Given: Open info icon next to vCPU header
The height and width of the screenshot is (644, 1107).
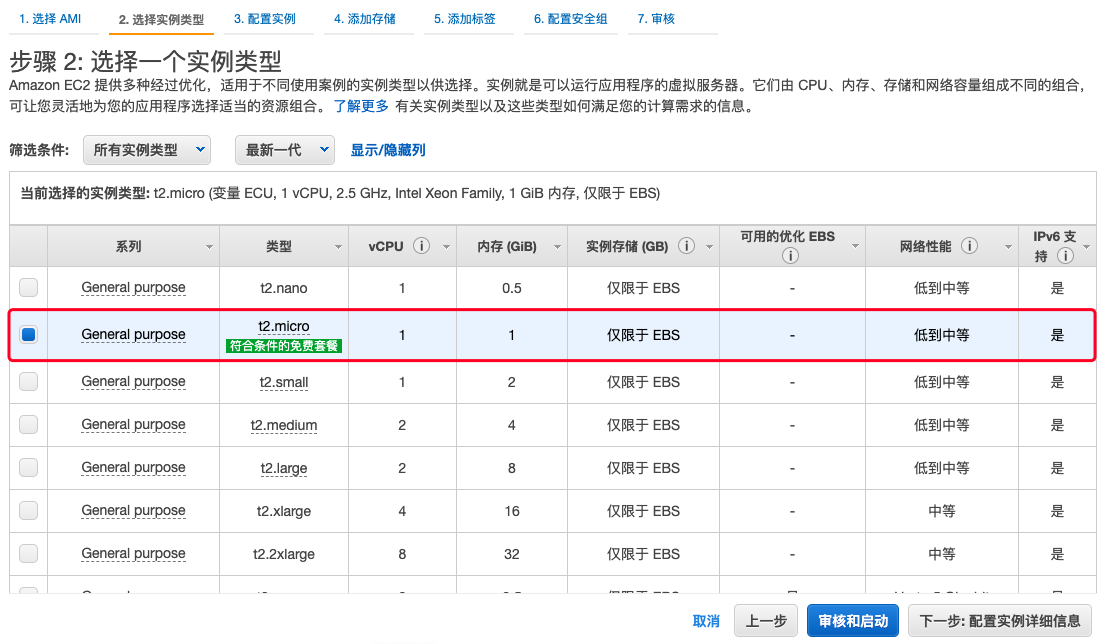Looking at the screenshot, I should point(421,246).
